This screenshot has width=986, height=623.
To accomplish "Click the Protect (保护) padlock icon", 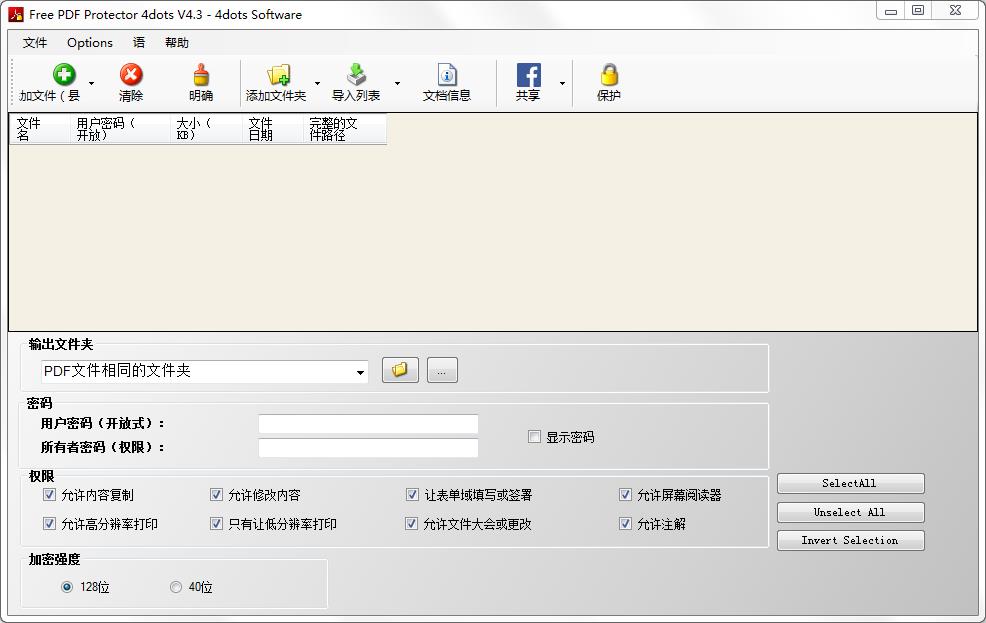I will 609,75.
